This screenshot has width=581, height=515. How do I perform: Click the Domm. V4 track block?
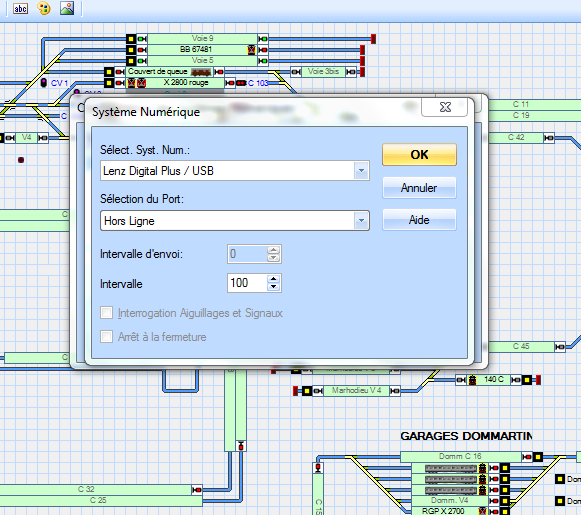[x=449, y=501]
